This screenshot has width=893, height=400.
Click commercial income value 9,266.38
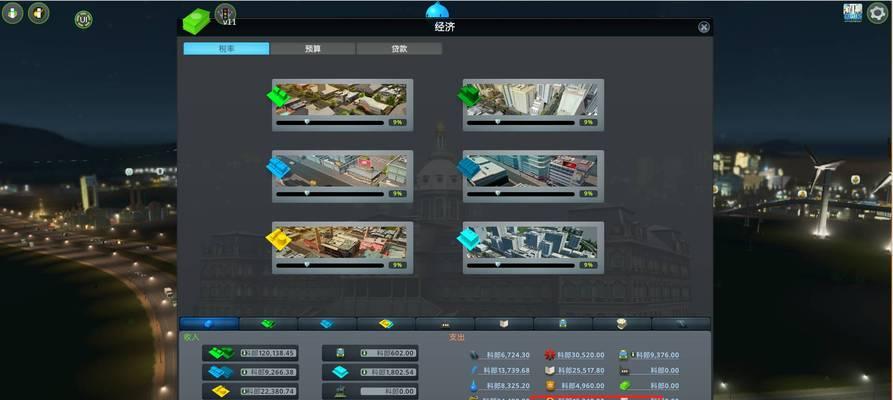[268, 372]
